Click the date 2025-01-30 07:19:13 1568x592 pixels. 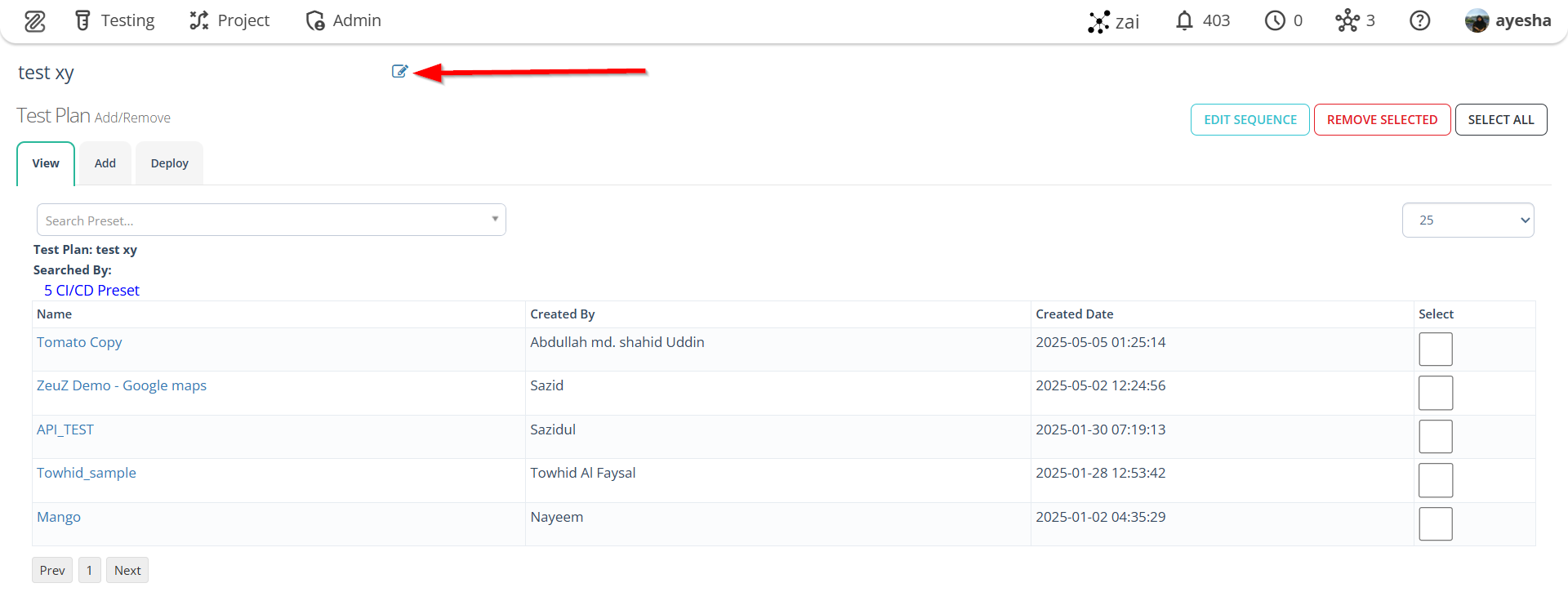(1101, 430)
